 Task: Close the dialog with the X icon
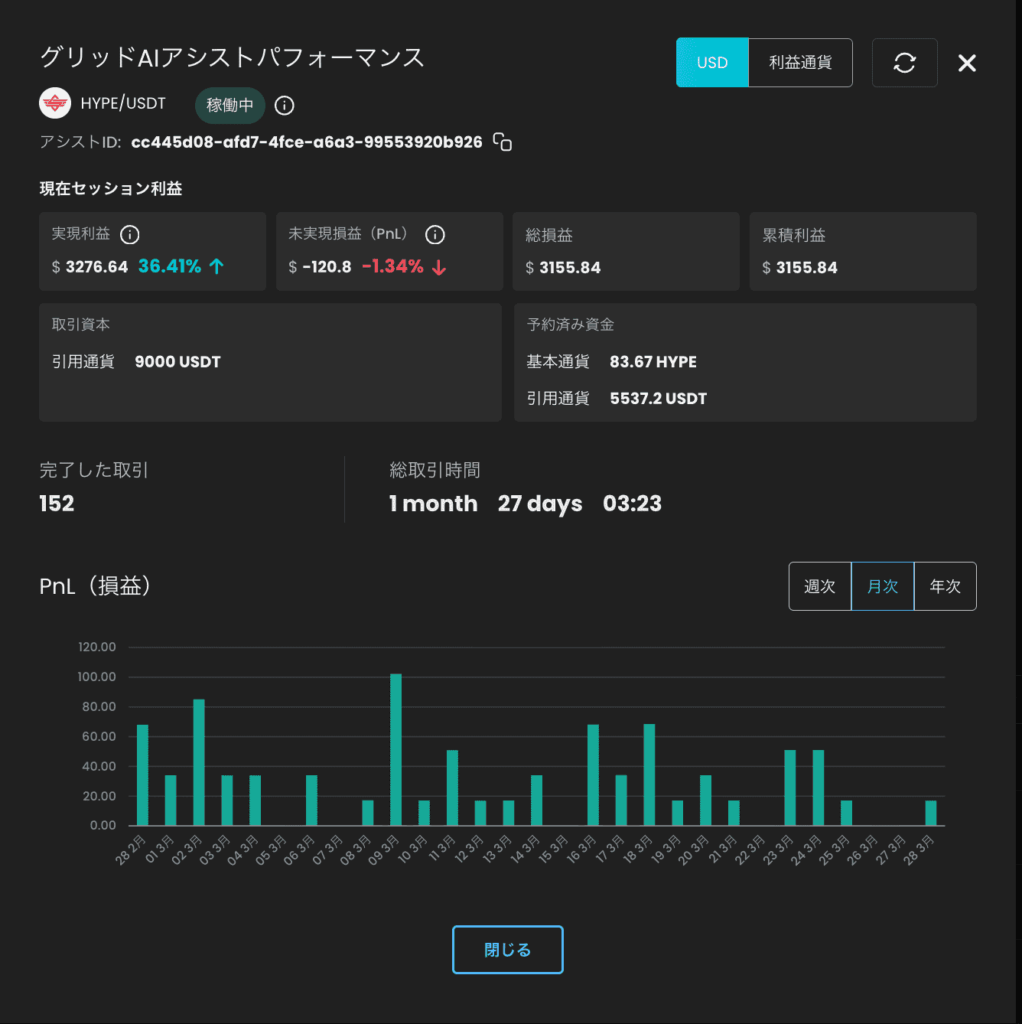(967, 63)
